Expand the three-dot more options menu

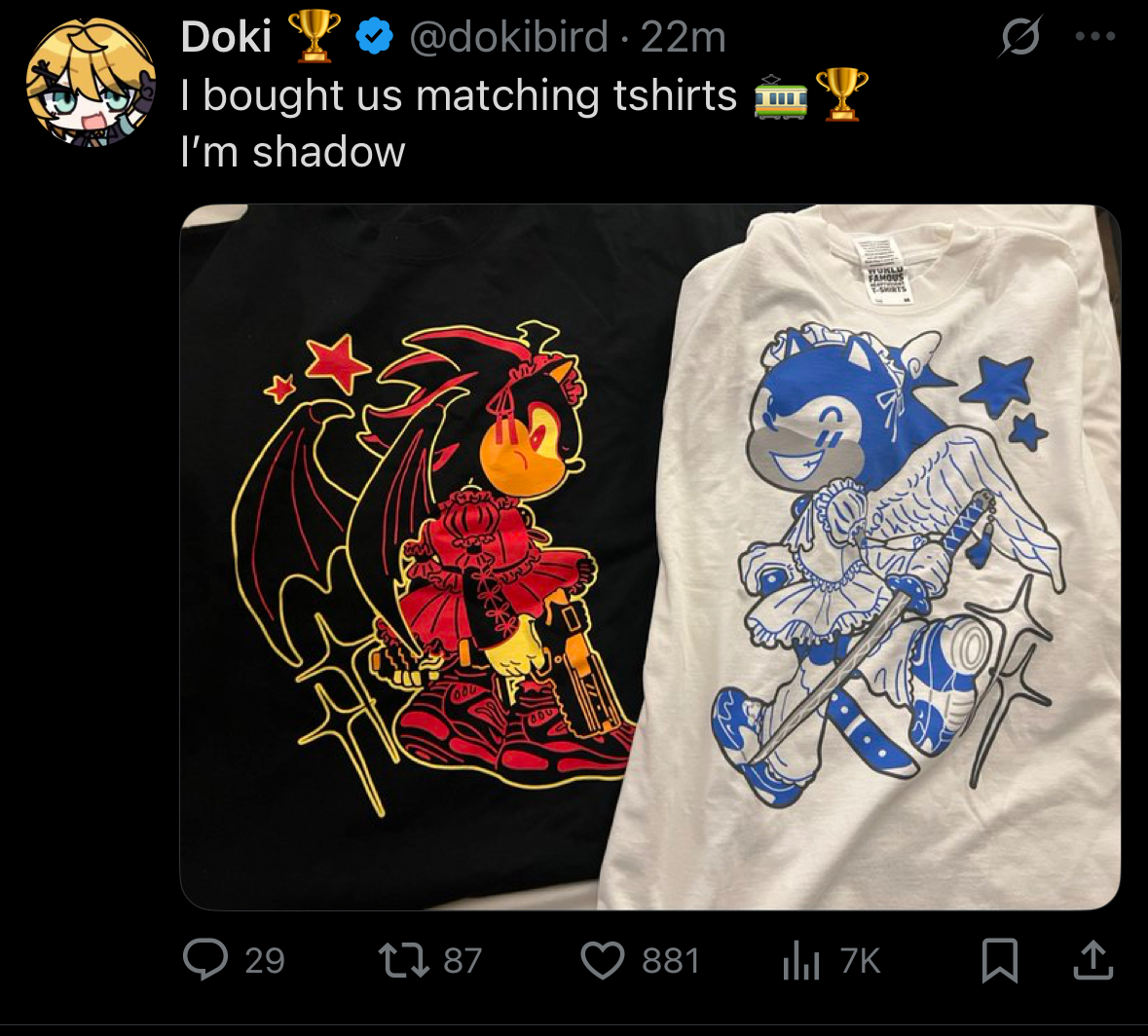pos(1095,36)
